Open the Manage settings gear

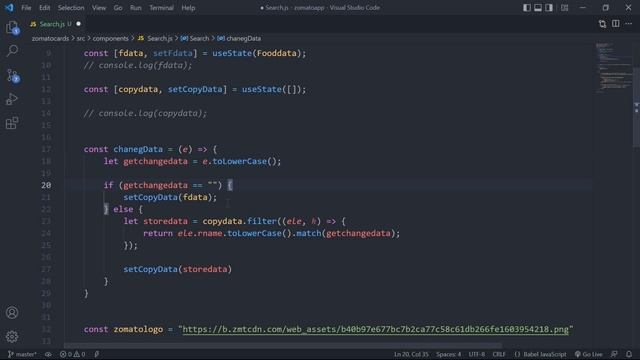(12, 337)
